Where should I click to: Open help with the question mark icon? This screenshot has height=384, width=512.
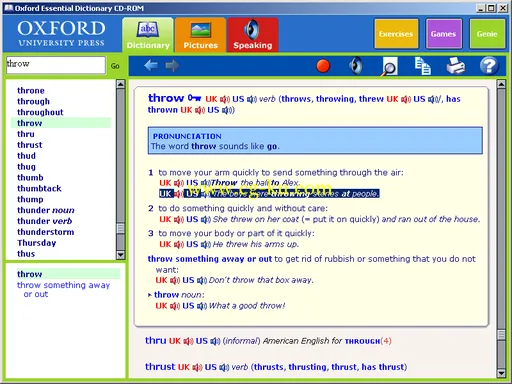[x=489, y=66]
